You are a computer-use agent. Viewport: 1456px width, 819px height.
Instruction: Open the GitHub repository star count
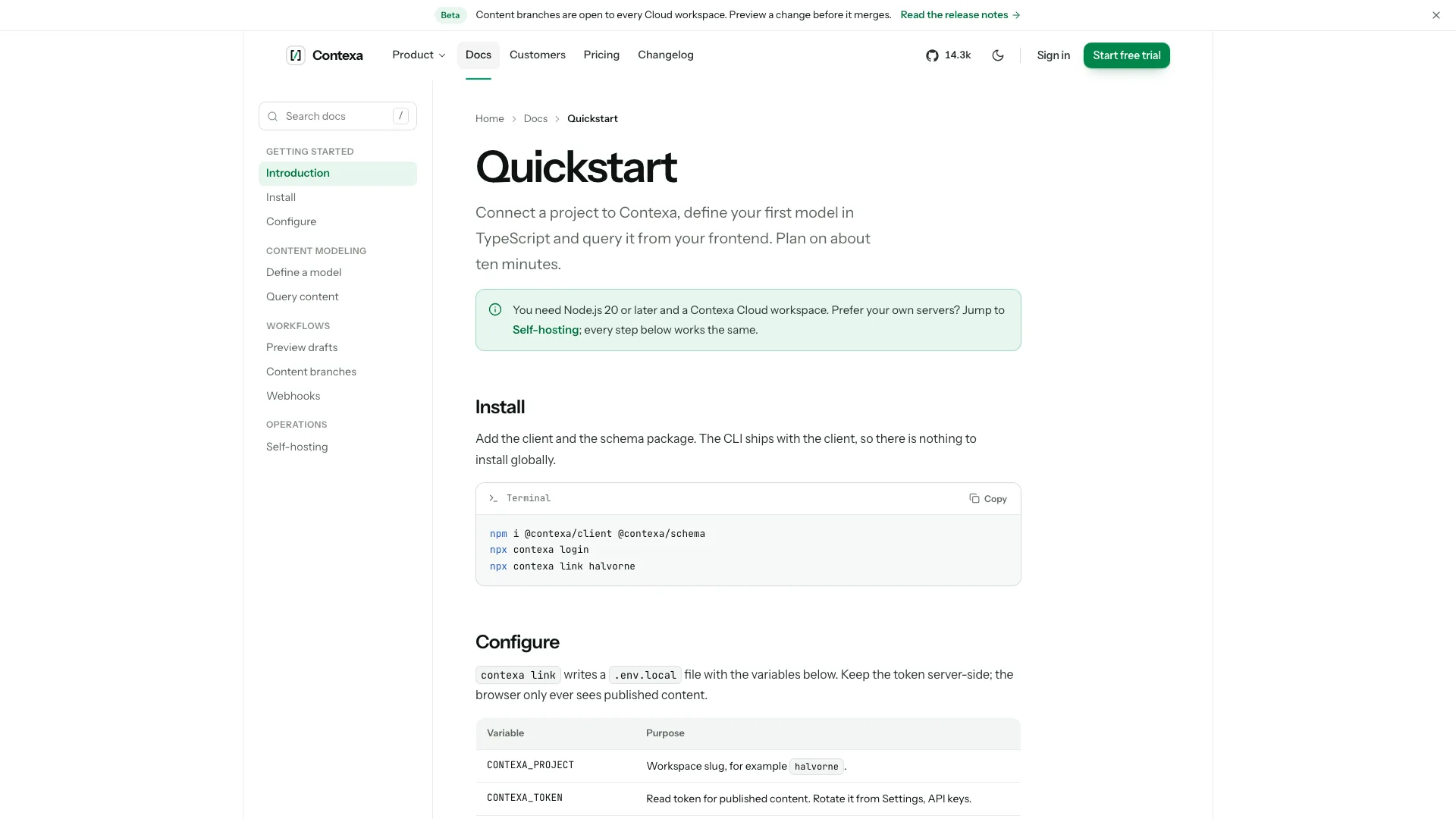[948, 55]
